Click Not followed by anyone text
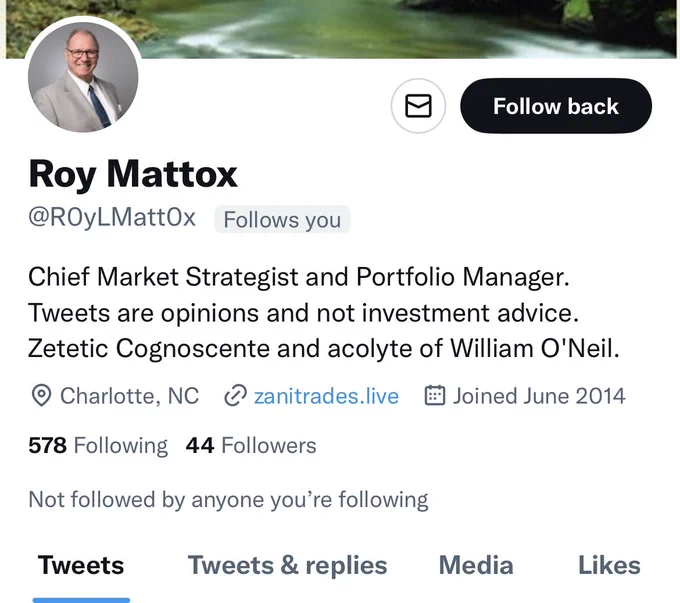Screen dimensions: 680x603 pos(228,500)
